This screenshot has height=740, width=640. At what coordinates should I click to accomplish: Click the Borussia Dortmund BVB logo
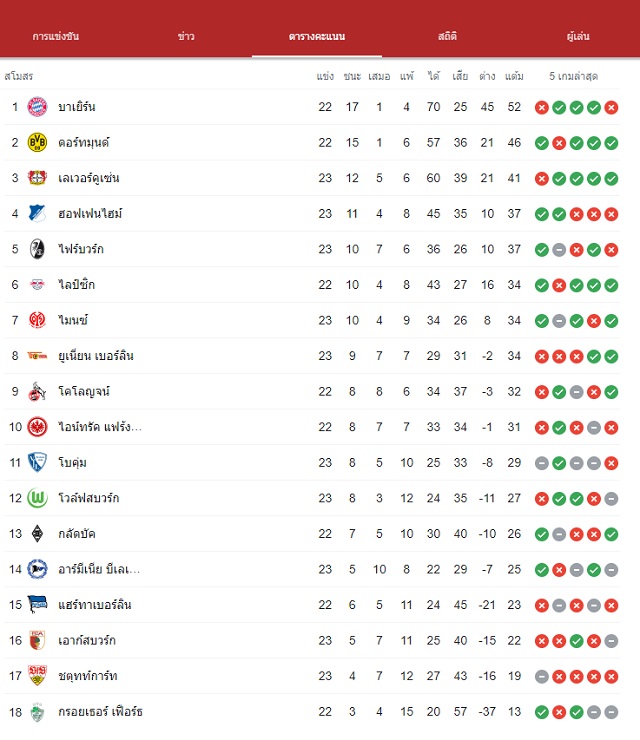point(37,142)
